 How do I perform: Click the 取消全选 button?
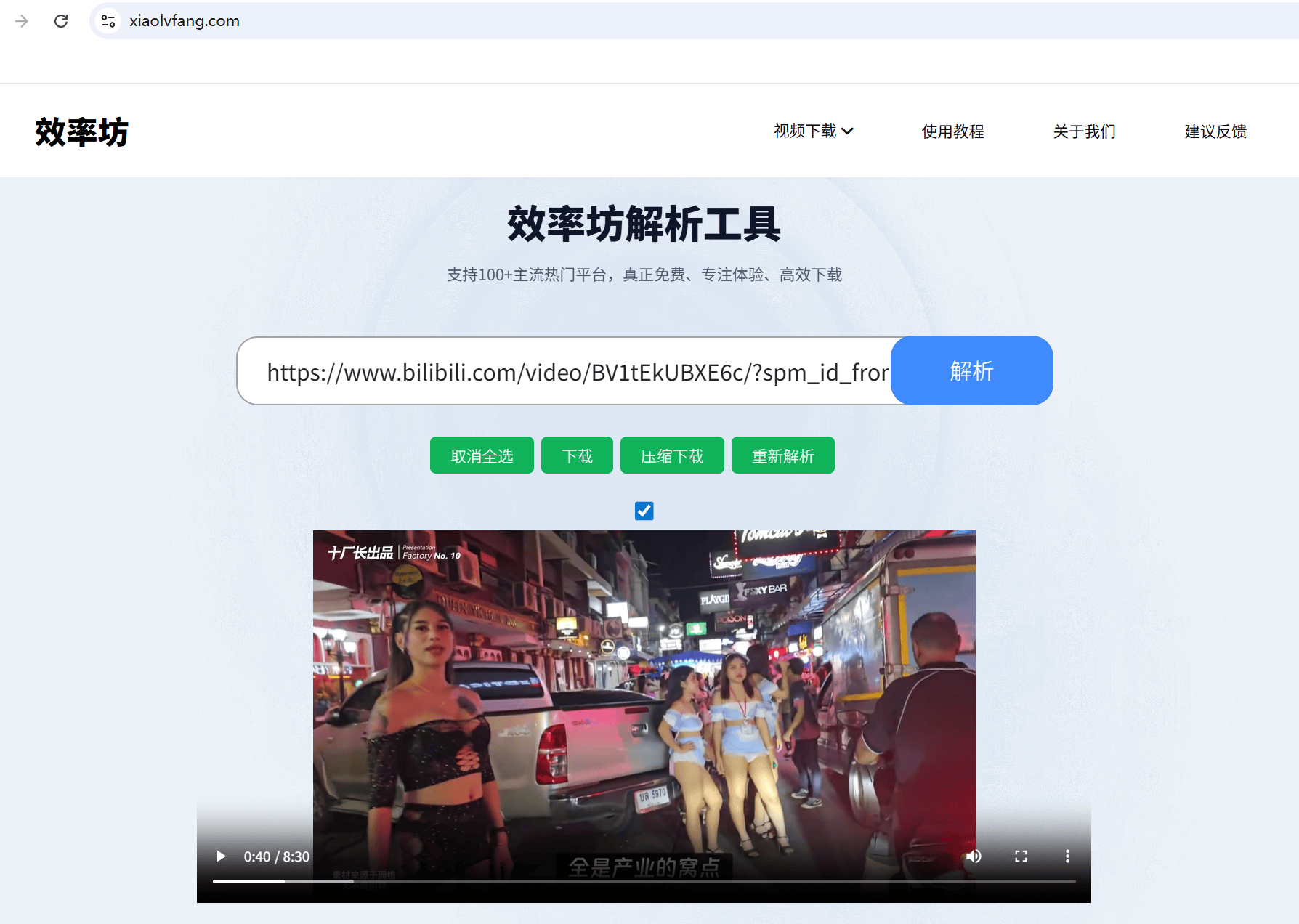[482, 455]
